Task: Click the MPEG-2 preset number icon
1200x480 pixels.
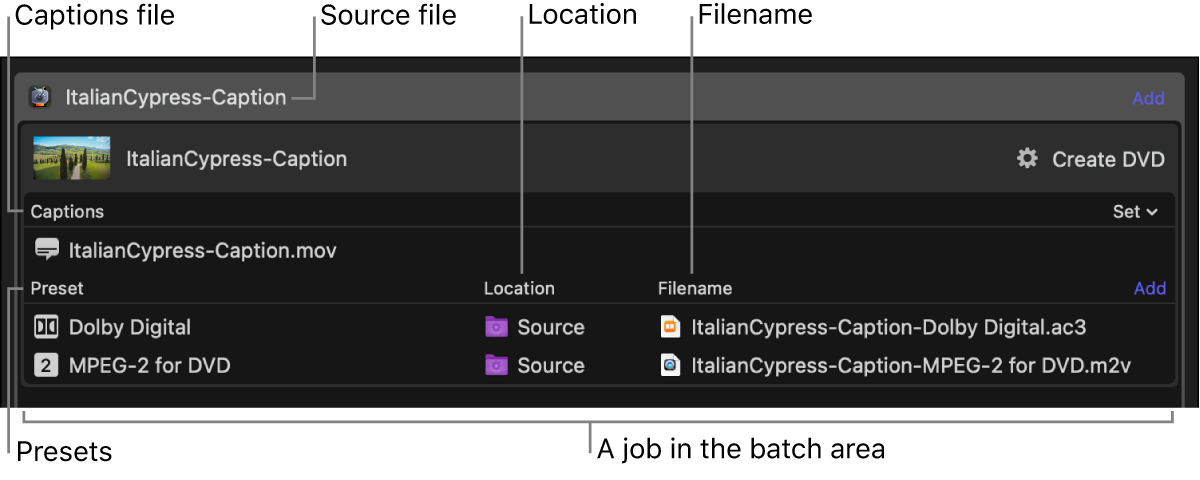Action: coord(46,365)
